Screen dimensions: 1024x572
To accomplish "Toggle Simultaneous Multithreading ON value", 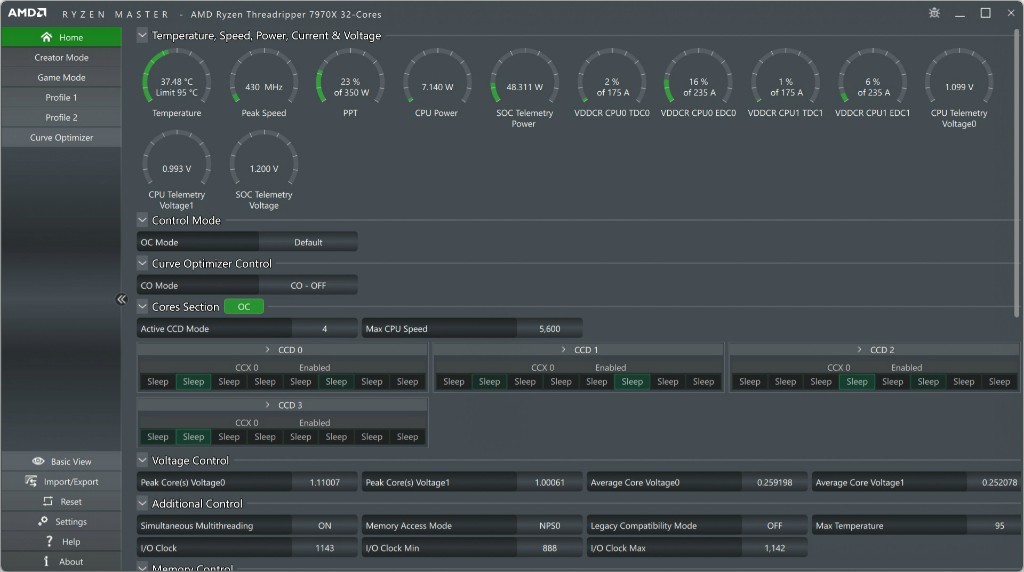I will click(x=324, y=526).
